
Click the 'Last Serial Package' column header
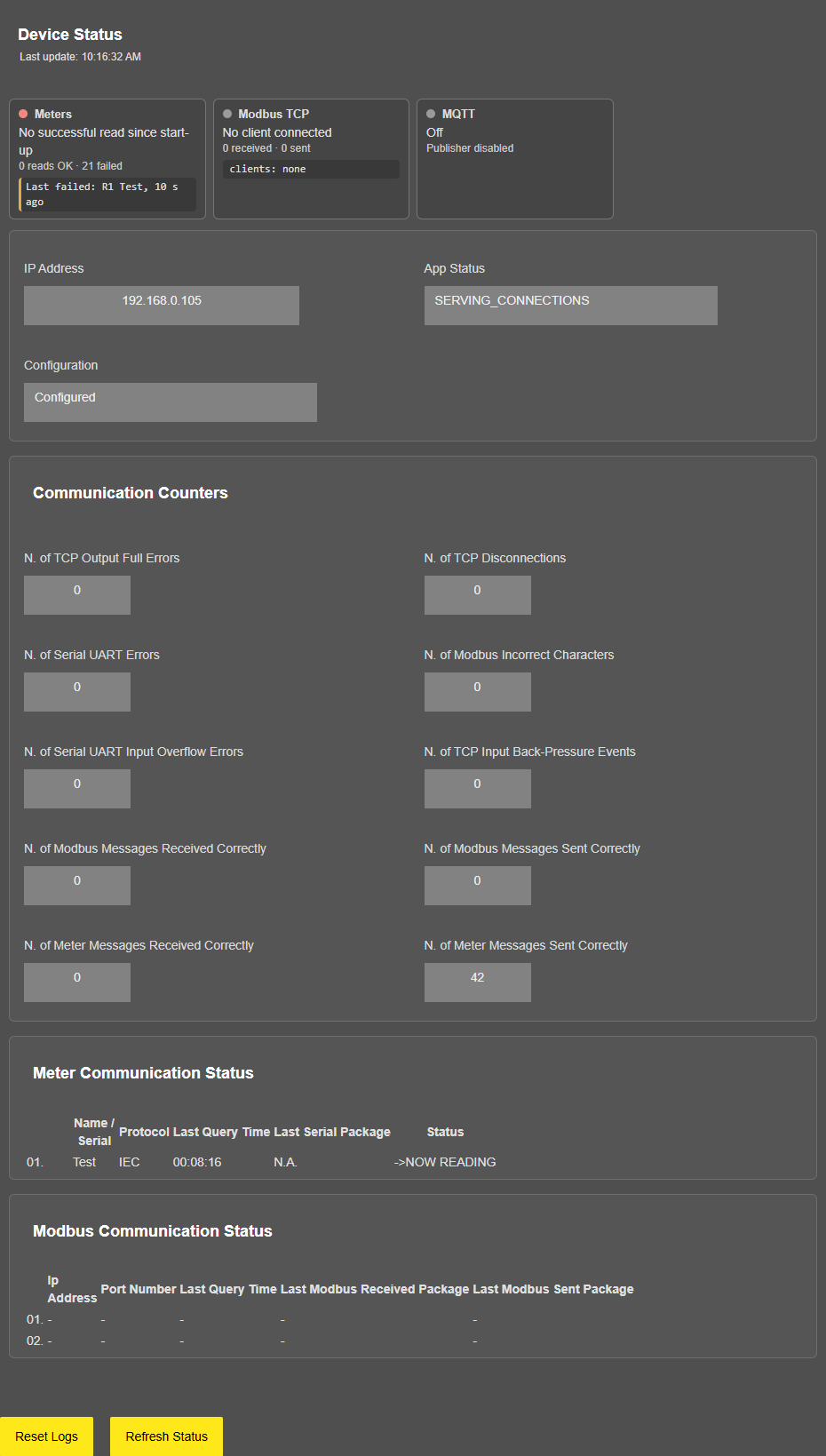coord(332,1132)
